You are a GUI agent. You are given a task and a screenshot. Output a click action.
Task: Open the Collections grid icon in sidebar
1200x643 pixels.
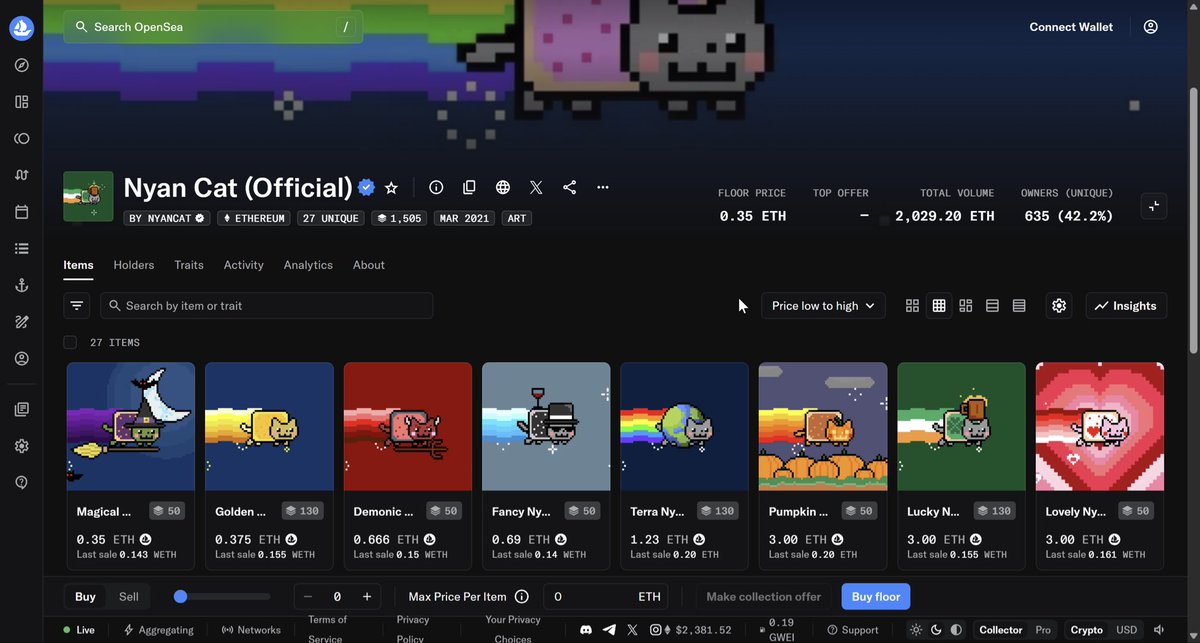22,102
